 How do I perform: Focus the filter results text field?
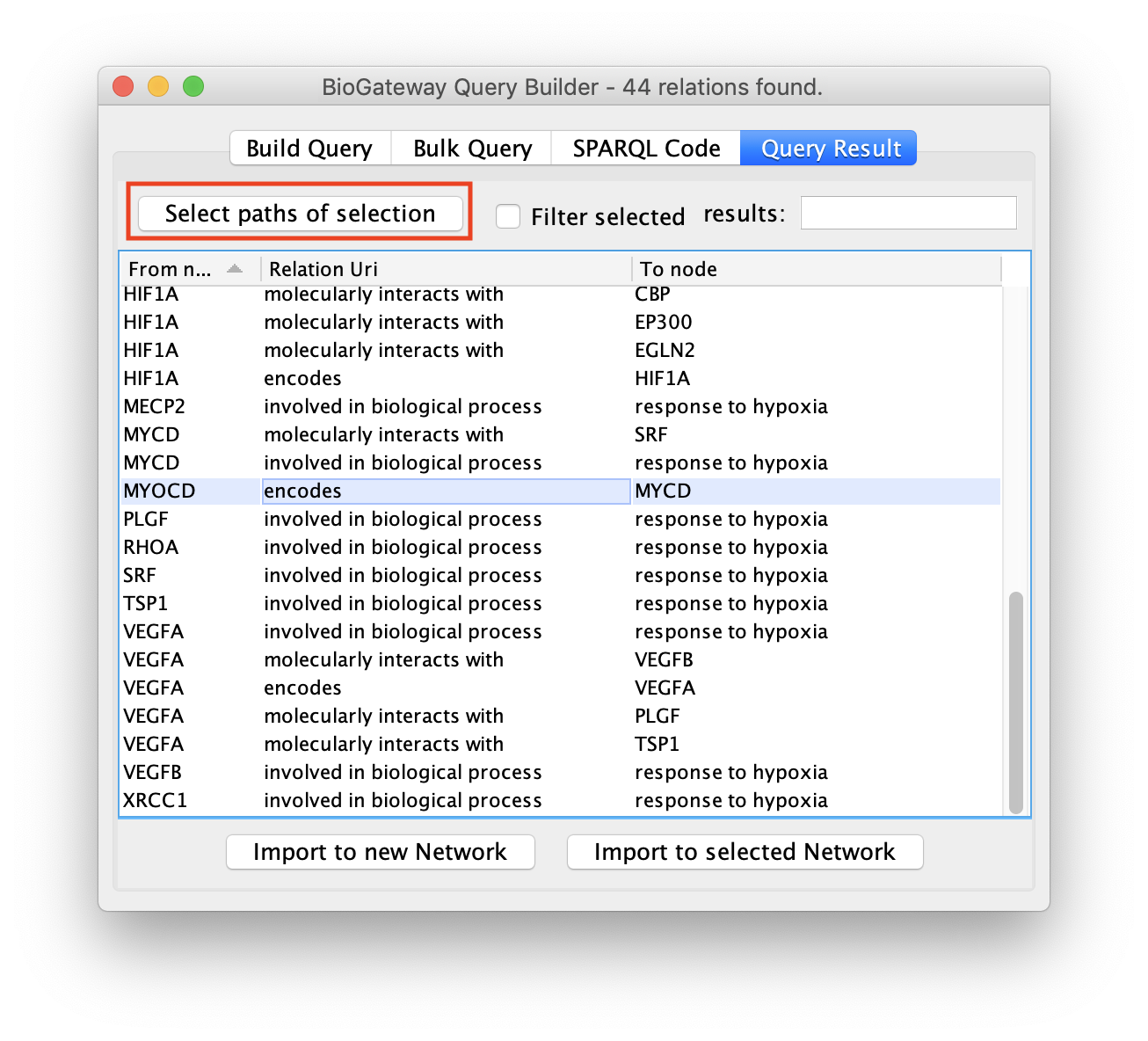pyautogui.click(x=909, y=213)
